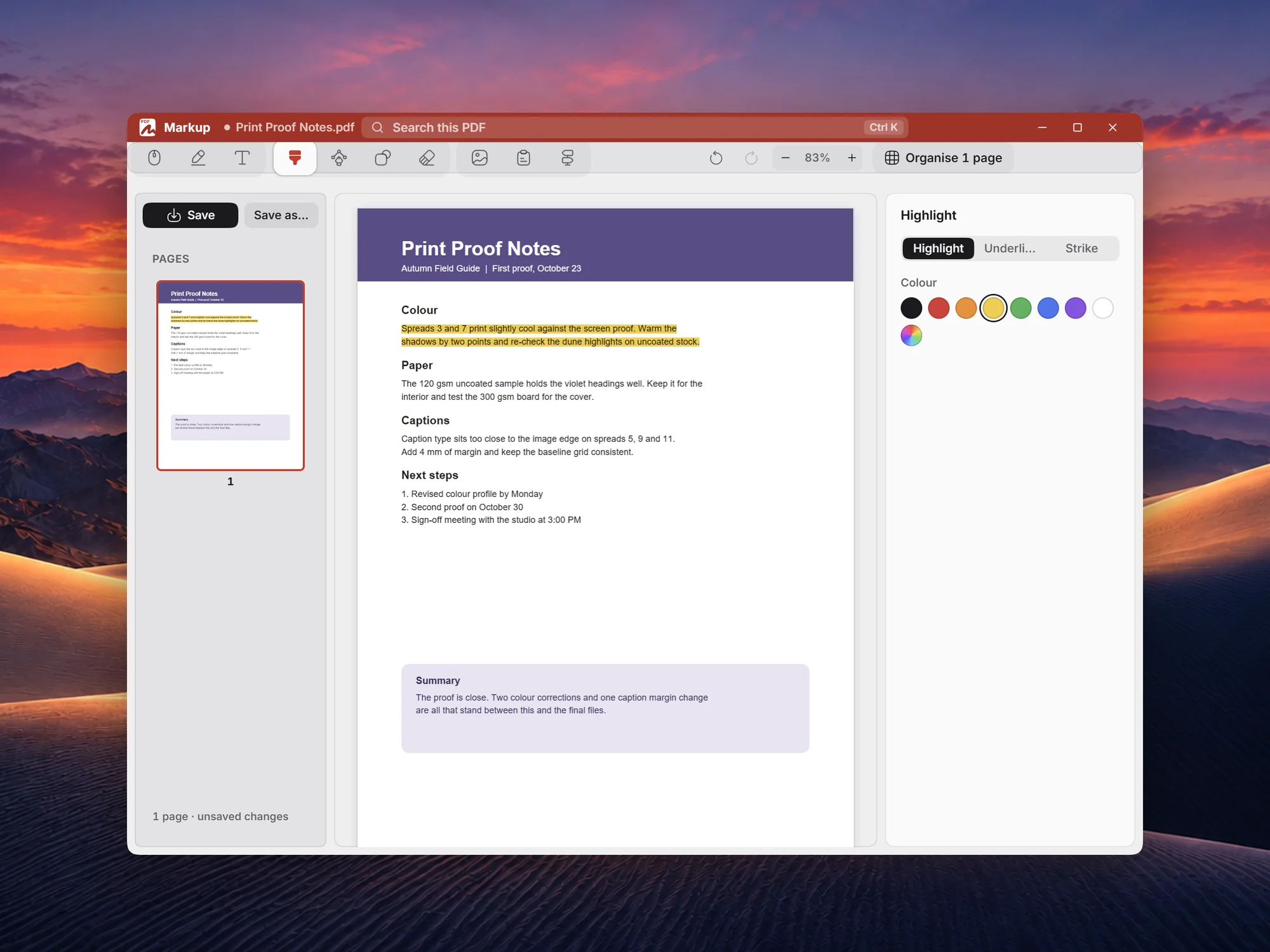Save the document
This screenshot has height=952, width=1270.
[x=190, y=215]
